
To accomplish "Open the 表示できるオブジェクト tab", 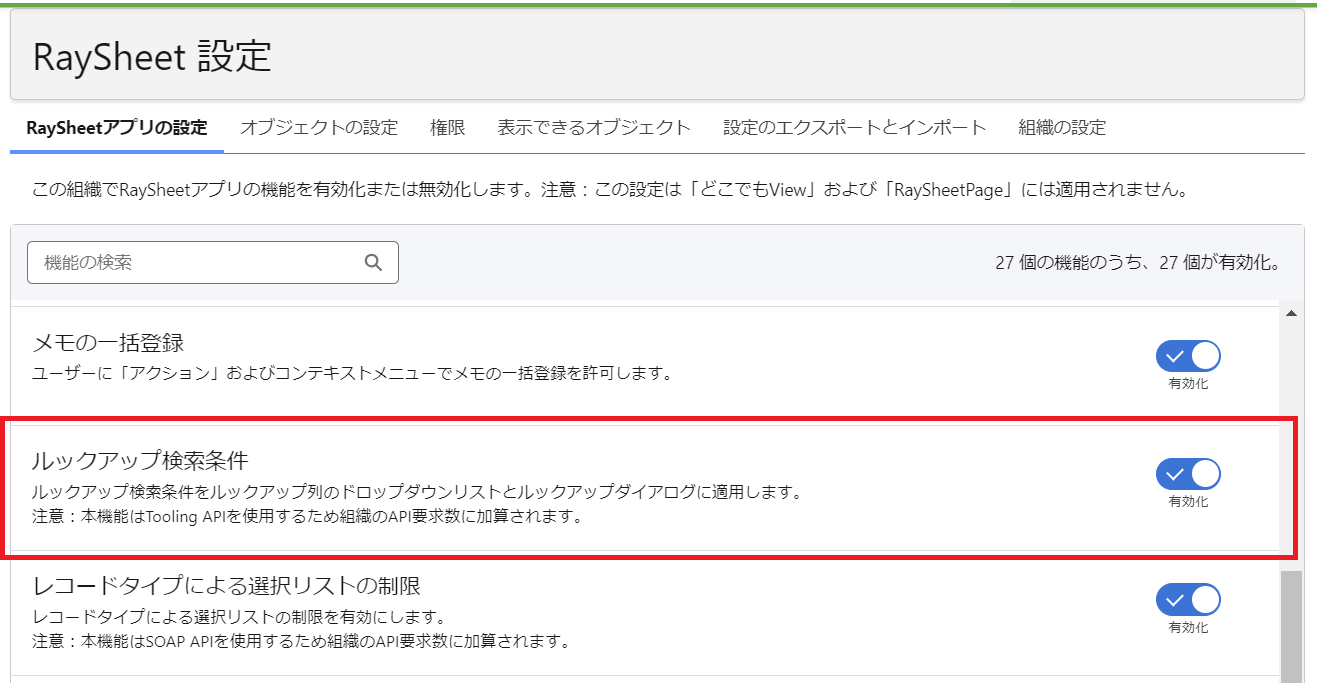I will coord(594,128).
